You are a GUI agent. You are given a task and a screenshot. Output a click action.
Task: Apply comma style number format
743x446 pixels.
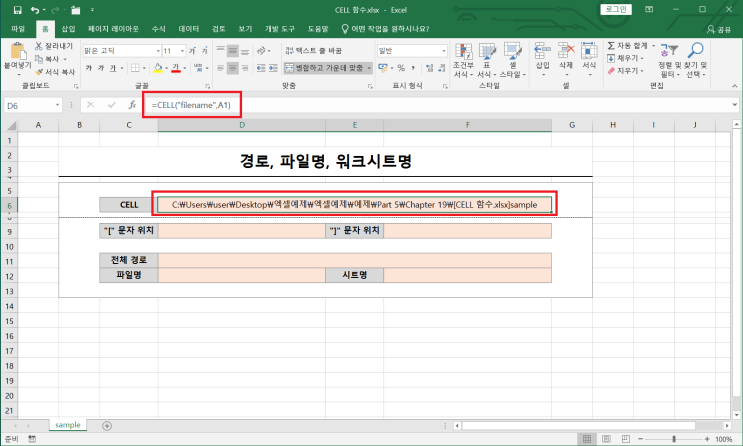tap(413, 68)
